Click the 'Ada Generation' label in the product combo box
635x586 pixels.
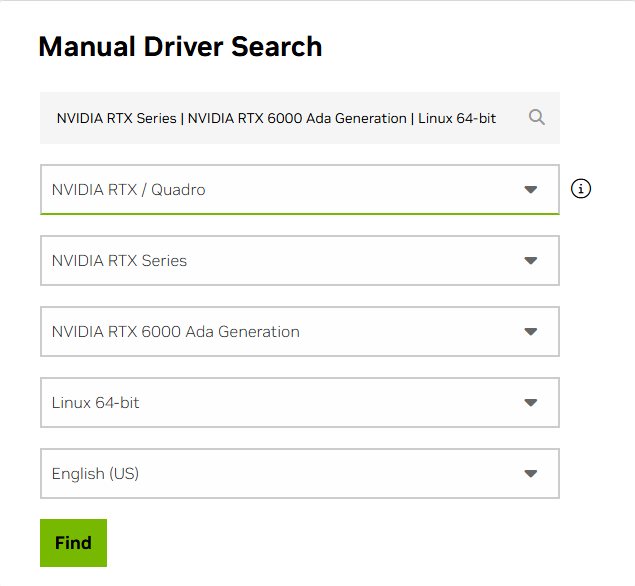tap(243, 332)
